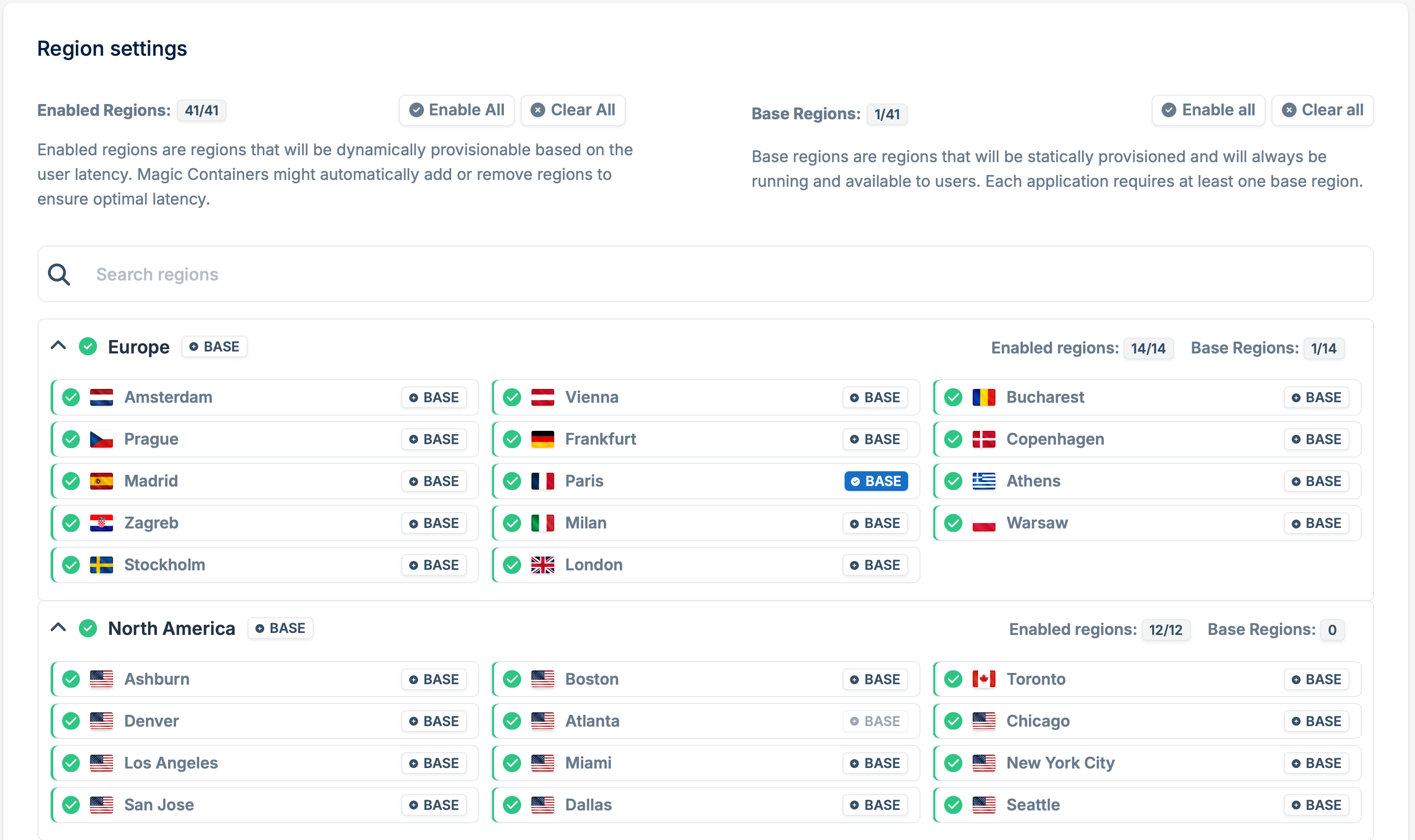Click the UK flag icon beside London
Screen dimensions: 1415x840
[542, 565]
